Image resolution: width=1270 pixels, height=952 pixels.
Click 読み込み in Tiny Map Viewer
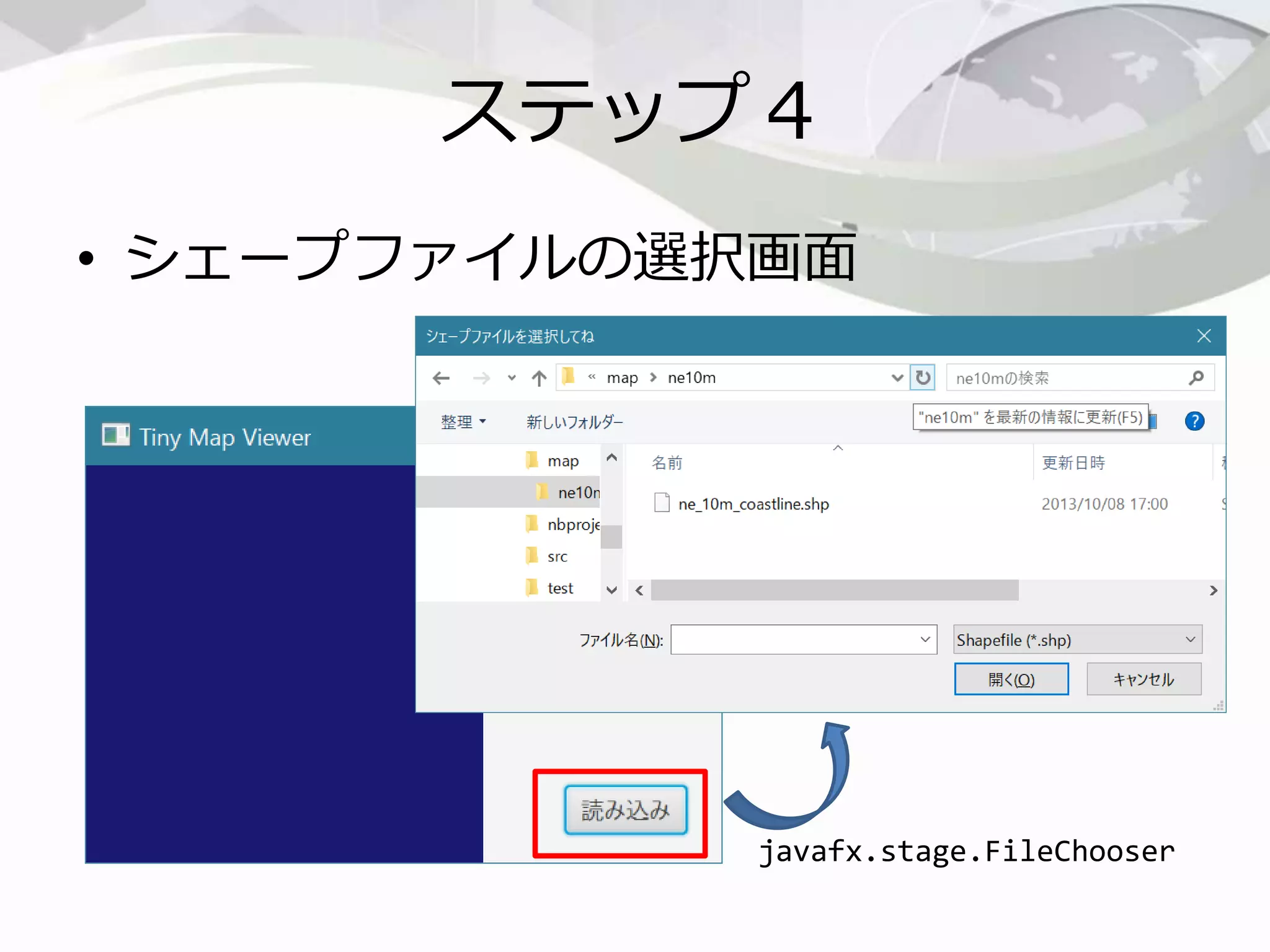[x=626, y=810]
